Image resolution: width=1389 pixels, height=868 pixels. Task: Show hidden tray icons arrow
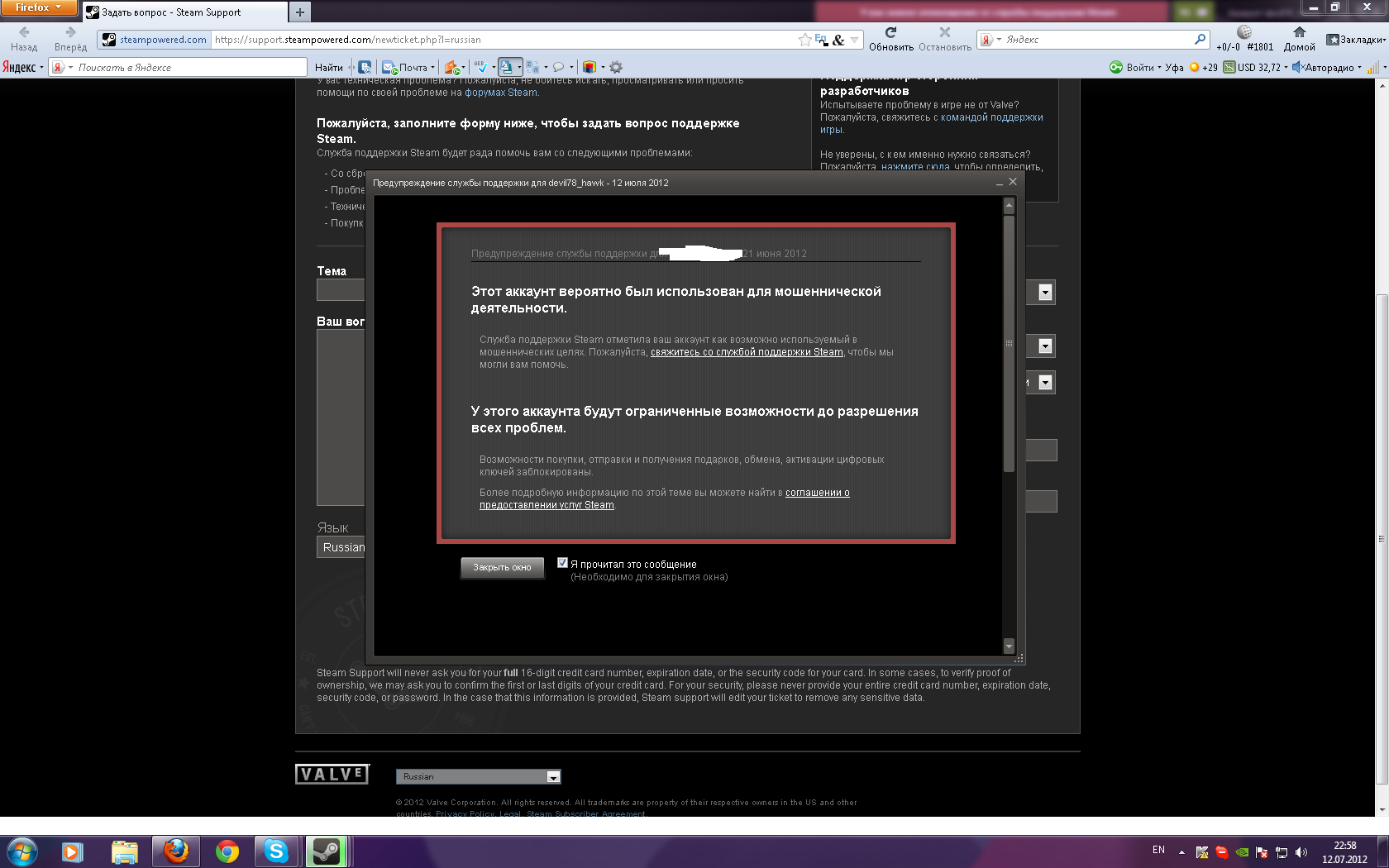pyautogui.click(x=1181, y=851)
